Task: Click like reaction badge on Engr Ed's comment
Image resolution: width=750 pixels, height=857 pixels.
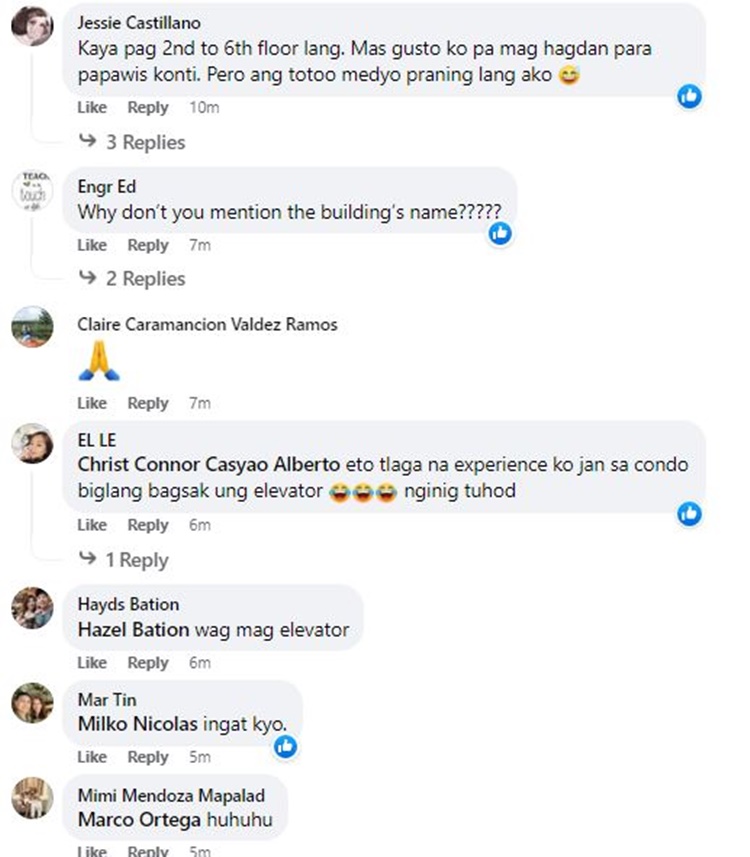Action: [x=500, y=233]
